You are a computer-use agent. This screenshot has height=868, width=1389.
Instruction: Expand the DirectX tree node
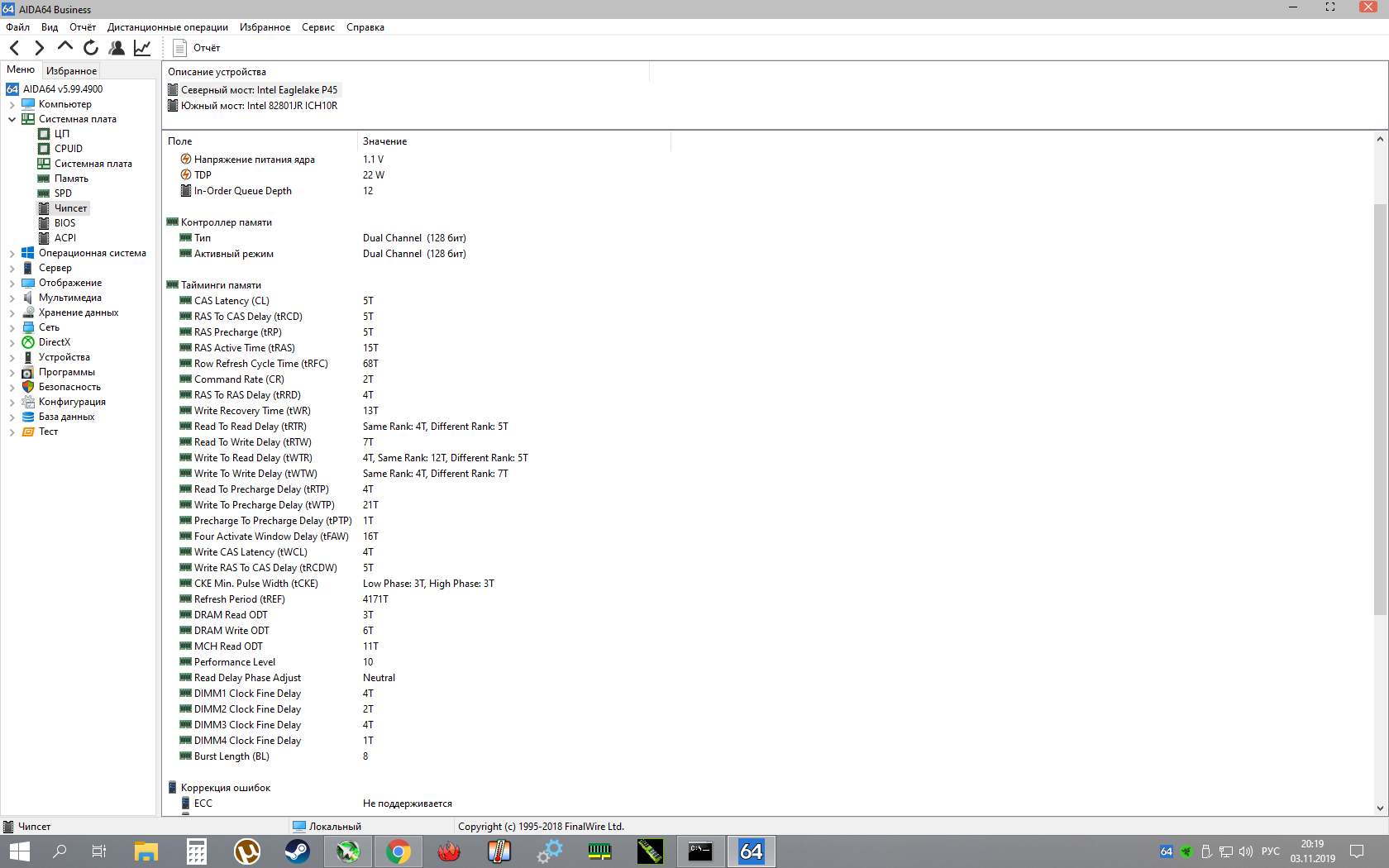[x=12, y=342]
